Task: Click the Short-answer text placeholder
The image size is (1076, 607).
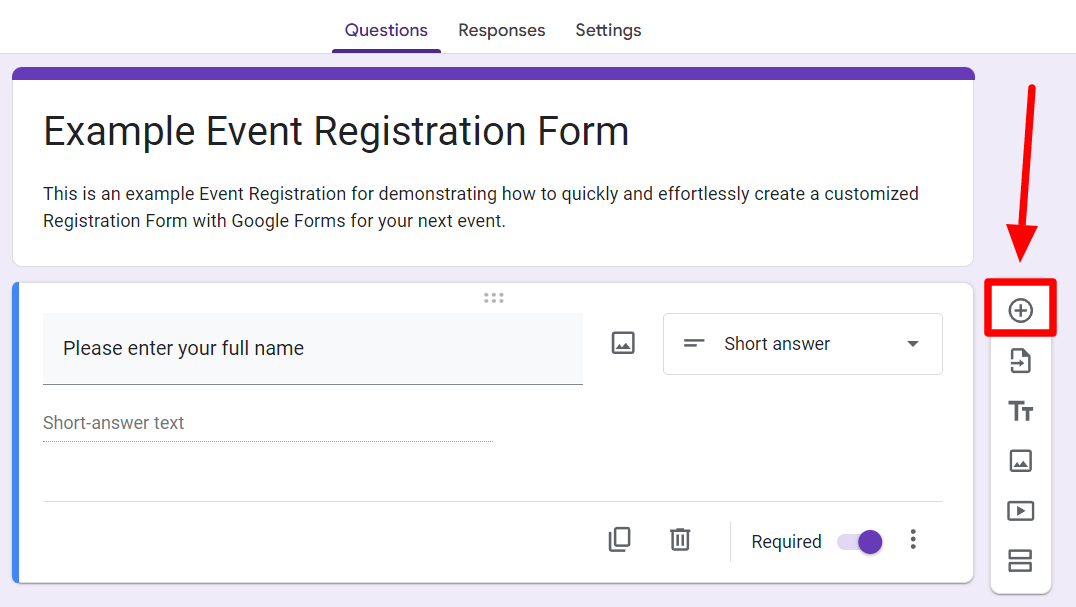Action: [114, 423]
